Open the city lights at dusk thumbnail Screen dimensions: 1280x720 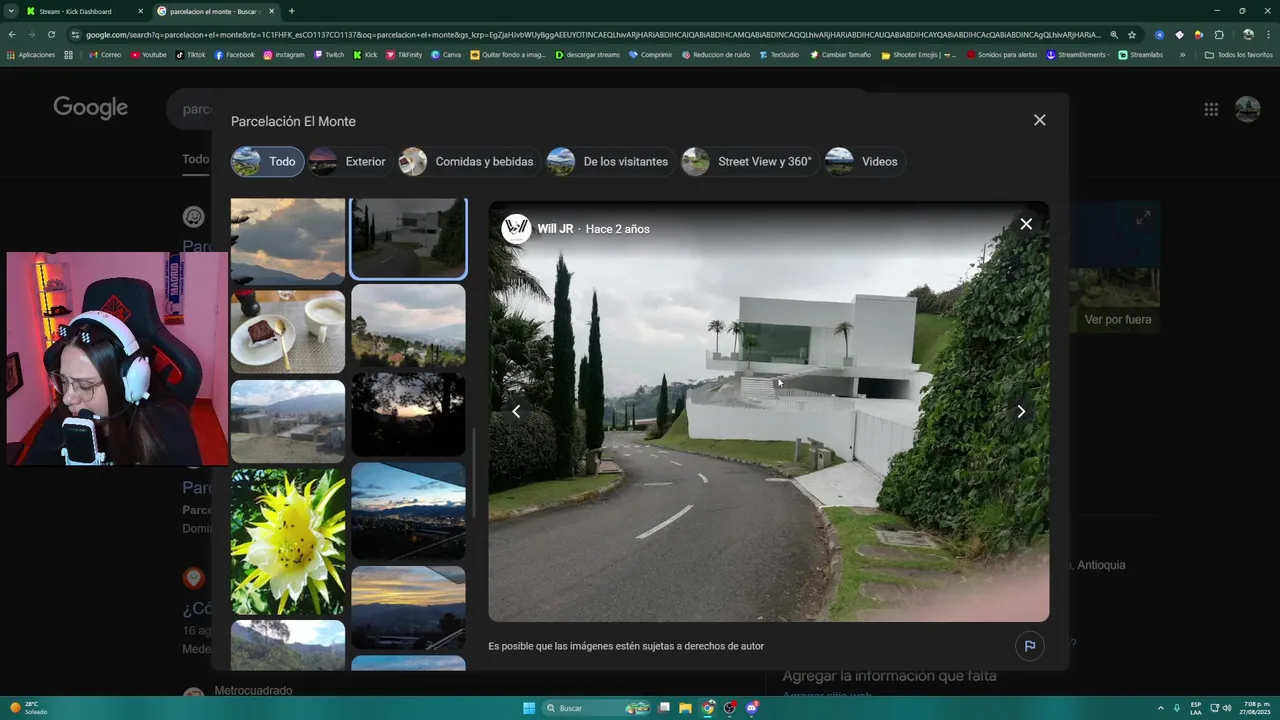coord(408,510)
